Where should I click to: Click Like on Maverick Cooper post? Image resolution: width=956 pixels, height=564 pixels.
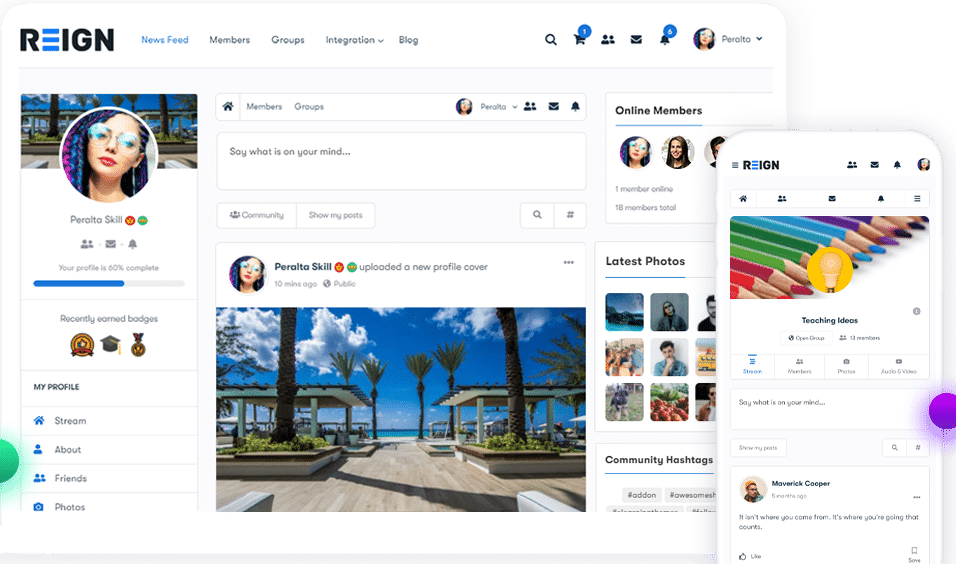click(x=750, y=556)
